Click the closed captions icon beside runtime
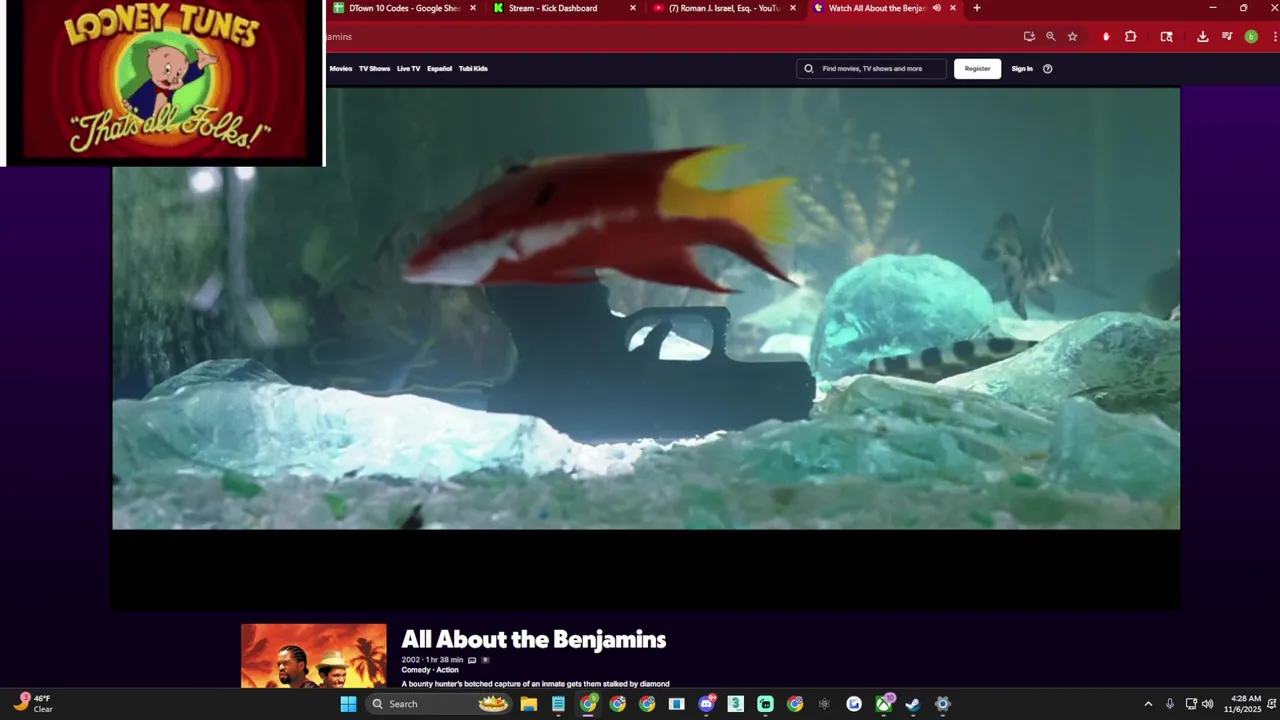 coord(472,660)
